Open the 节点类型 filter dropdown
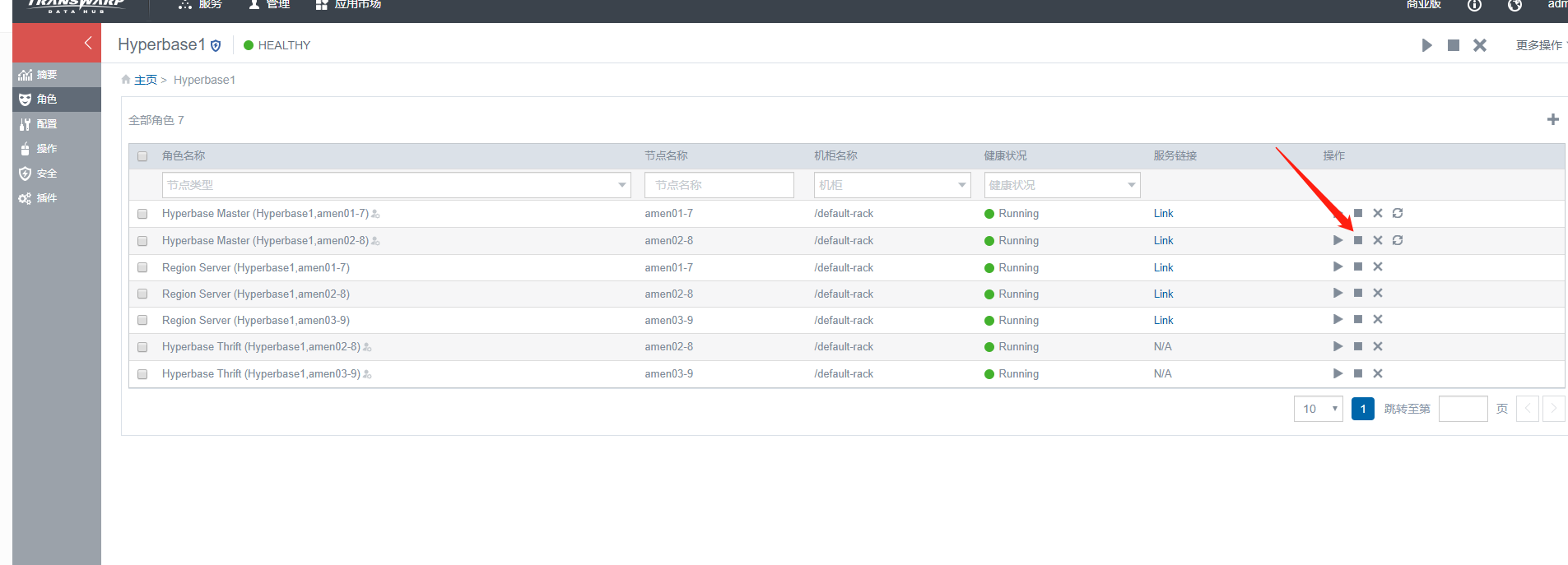 click(x=396, y=185)
